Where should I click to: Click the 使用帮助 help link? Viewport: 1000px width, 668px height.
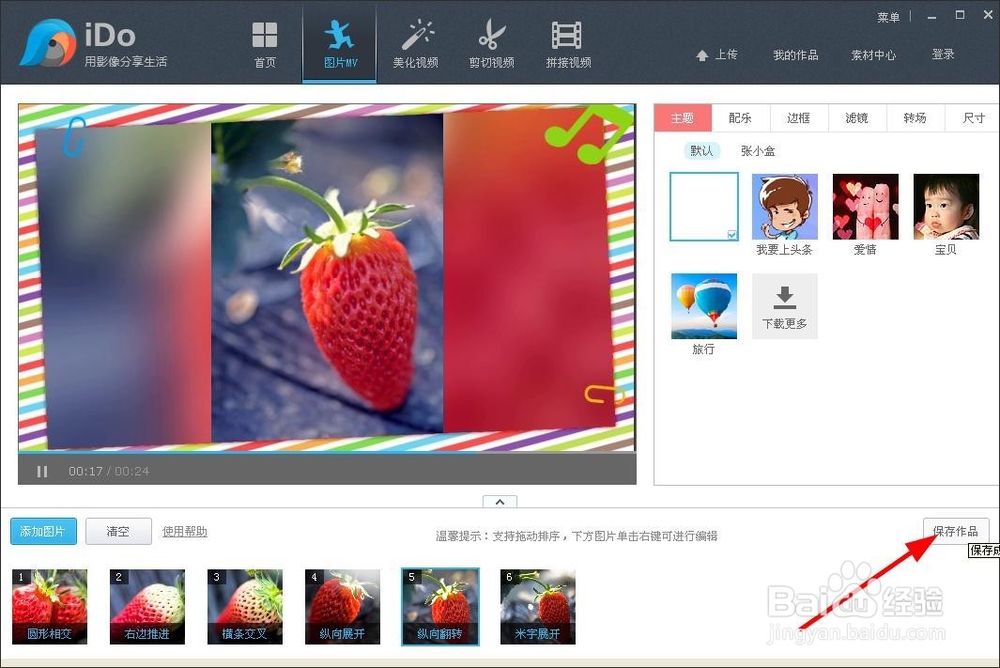184,531
